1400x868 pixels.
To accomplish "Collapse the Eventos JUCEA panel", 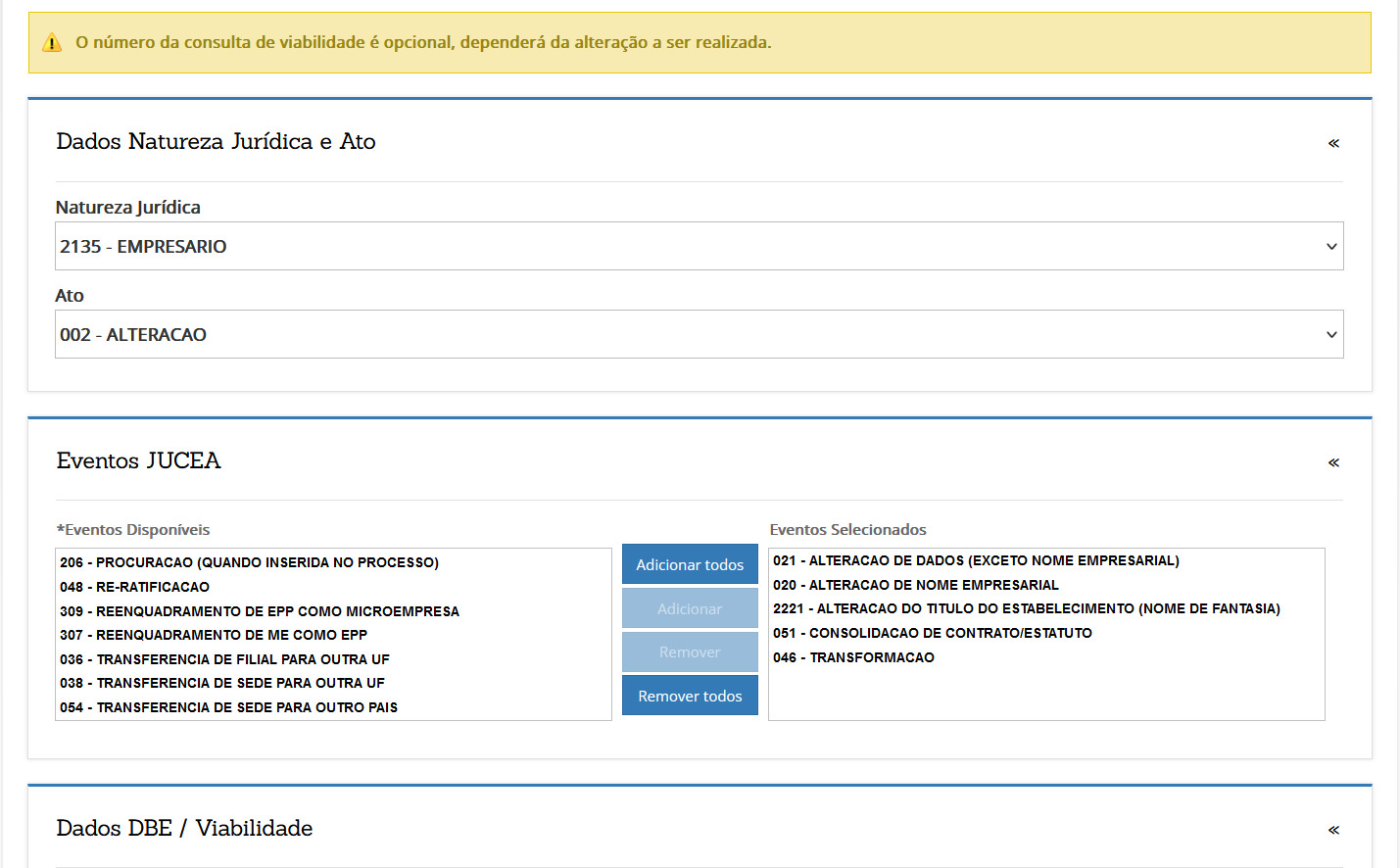I will (1333, 462).
